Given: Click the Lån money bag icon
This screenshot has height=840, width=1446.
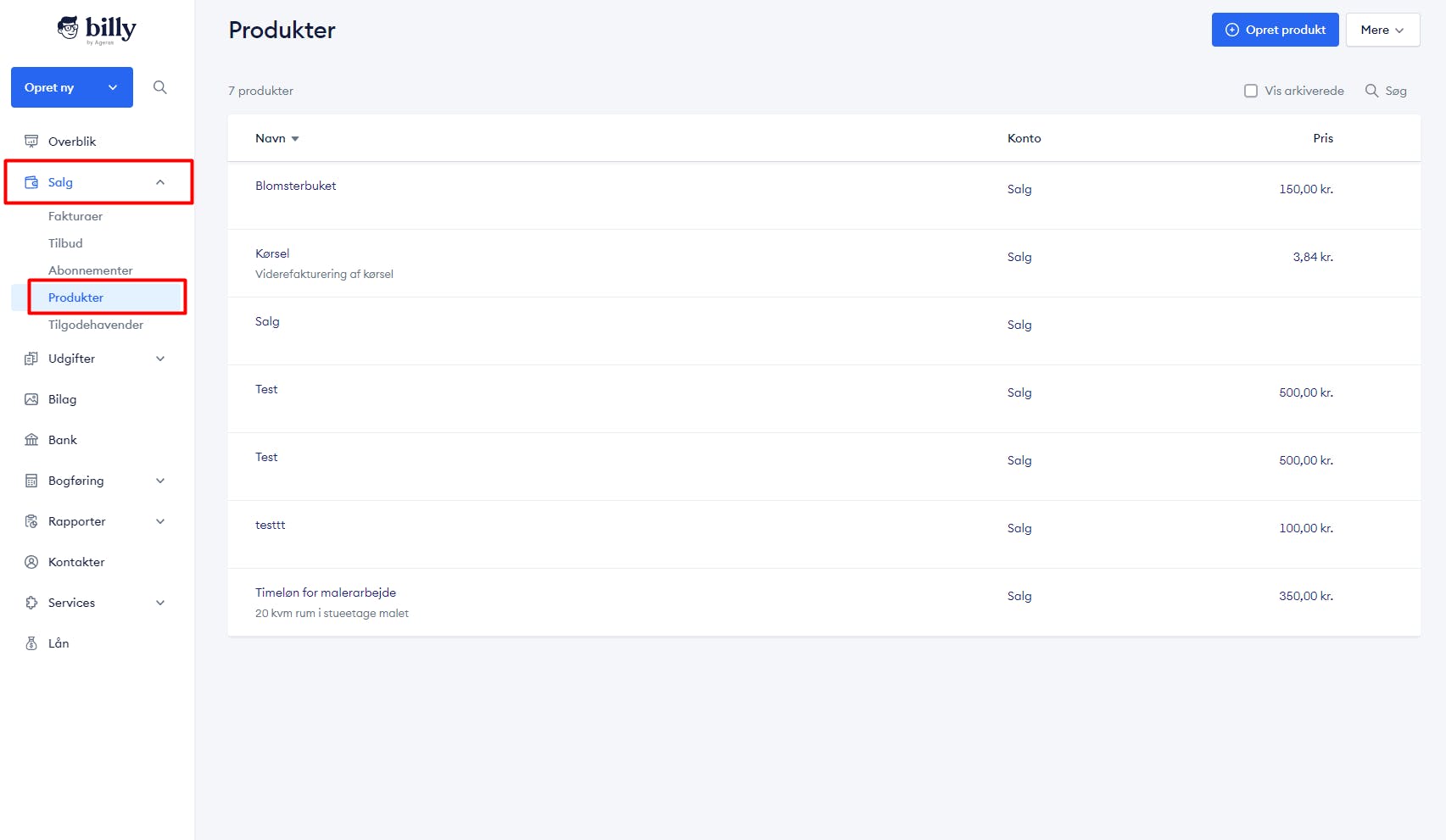Looking at the screenshot, I should click(x=31, y=643).
